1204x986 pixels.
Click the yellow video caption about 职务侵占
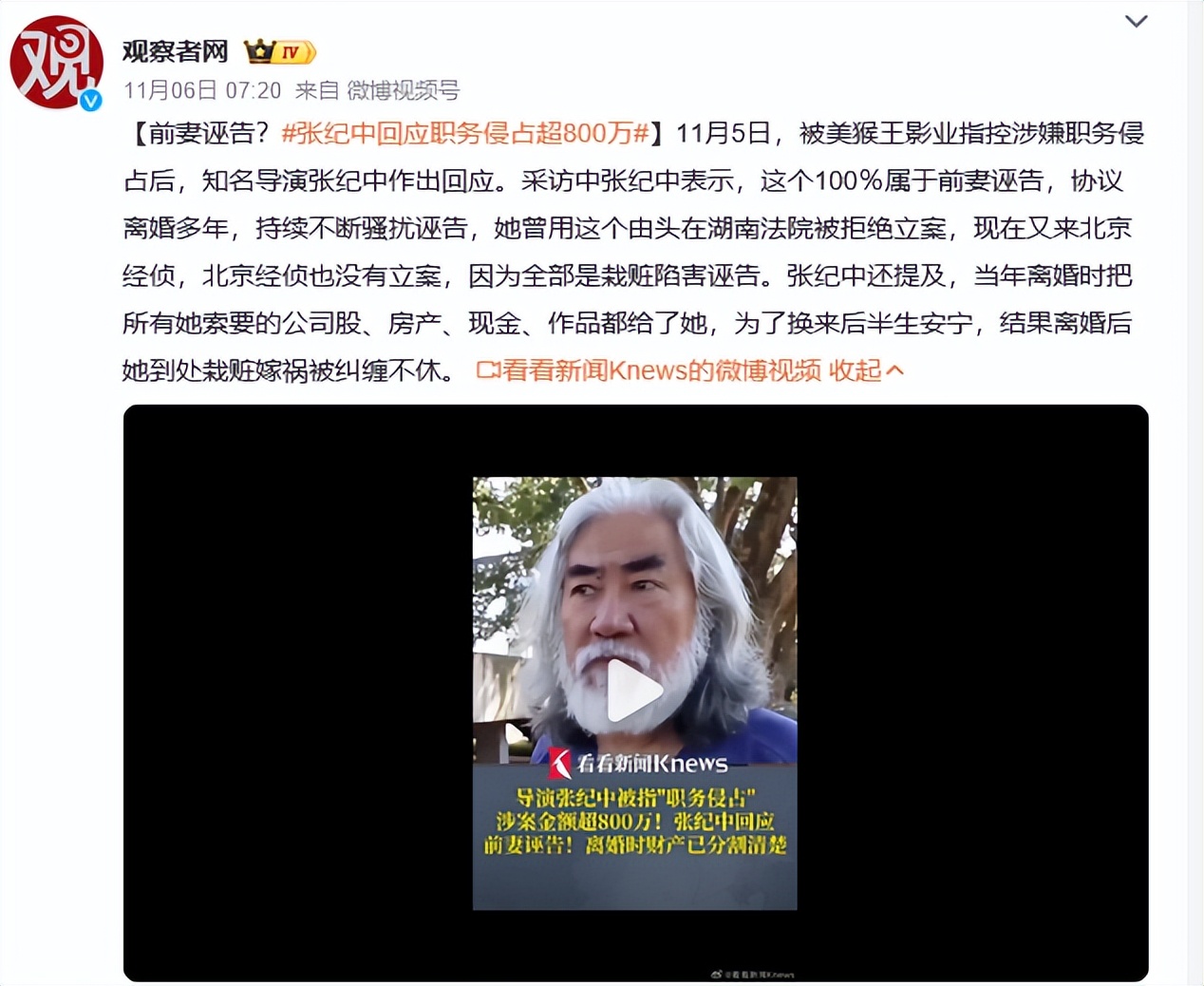click(635, 821)
